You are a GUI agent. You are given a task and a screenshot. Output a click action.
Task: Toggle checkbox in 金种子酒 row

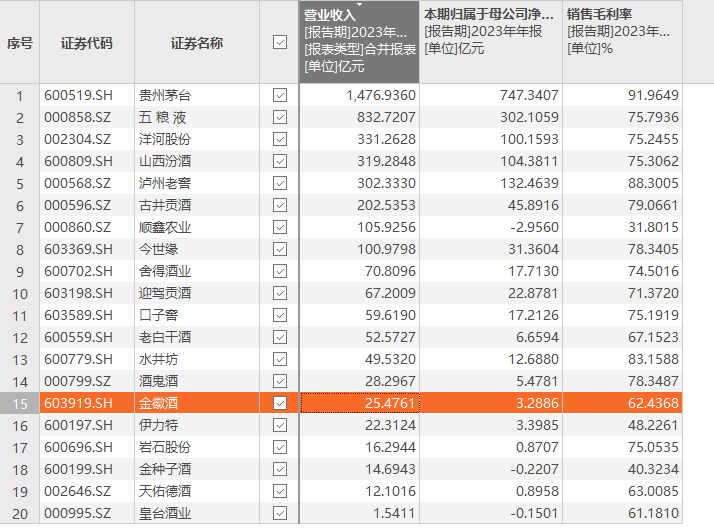pos(280,469)
